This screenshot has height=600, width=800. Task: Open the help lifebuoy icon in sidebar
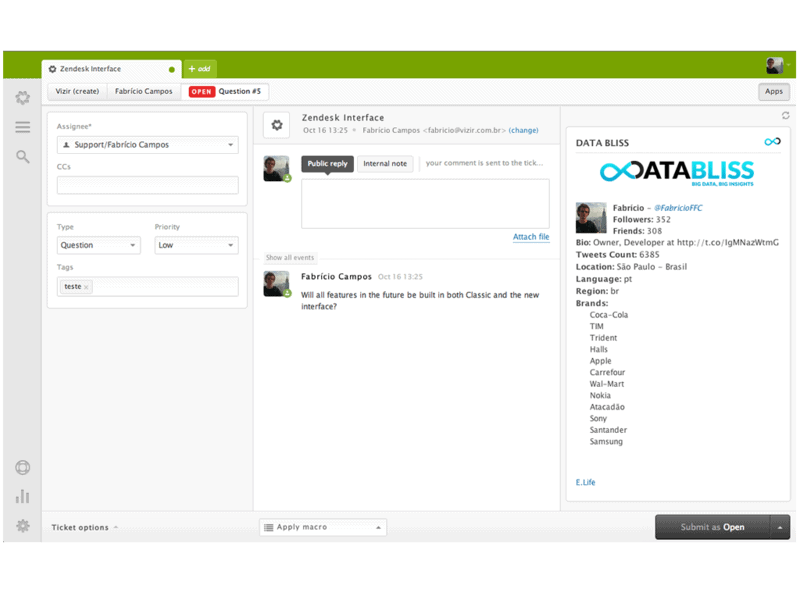22,467
